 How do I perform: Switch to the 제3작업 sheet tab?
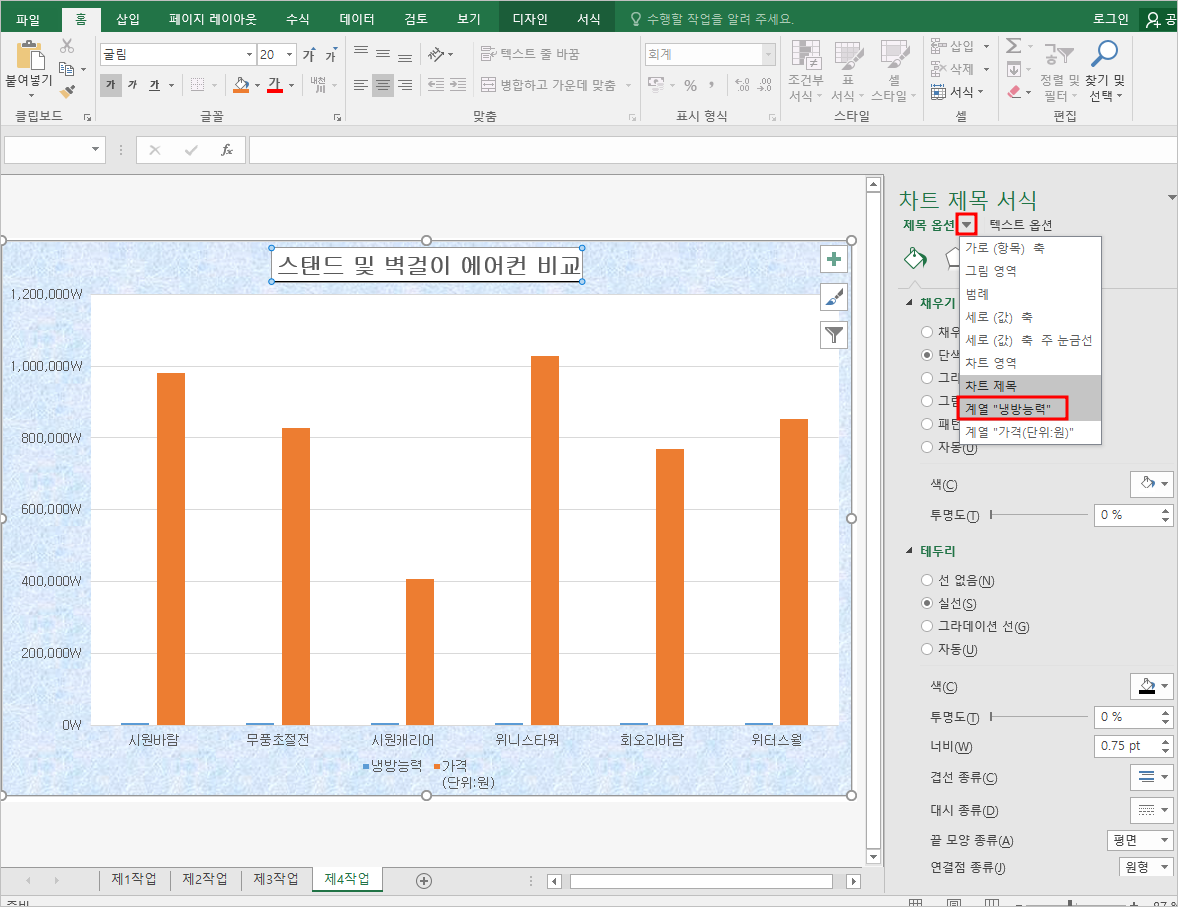click(x=276, y=879)
